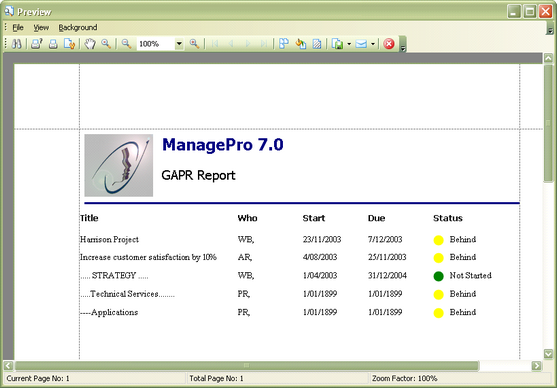Click the horizontal scrollbar thumb
This screenshot has height=388, width=557.
tap(247, 365)
